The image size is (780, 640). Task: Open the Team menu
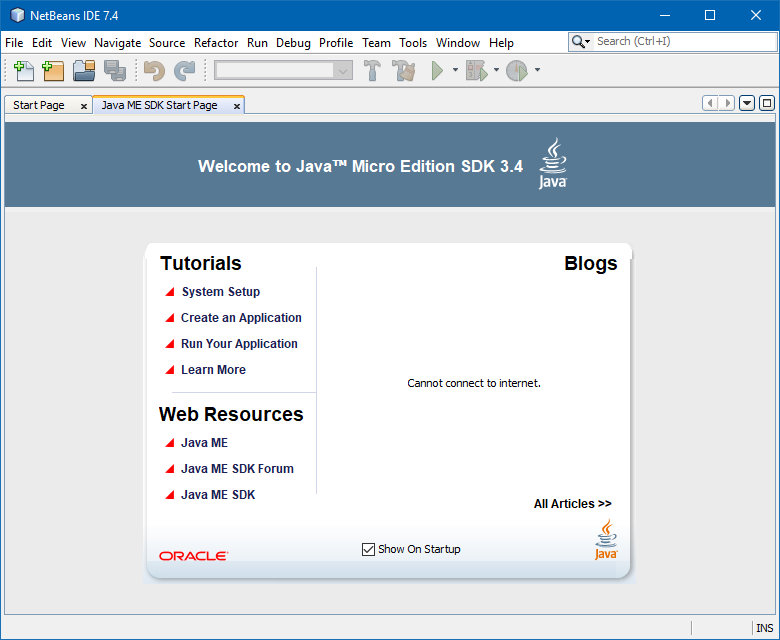pos(376,43)
